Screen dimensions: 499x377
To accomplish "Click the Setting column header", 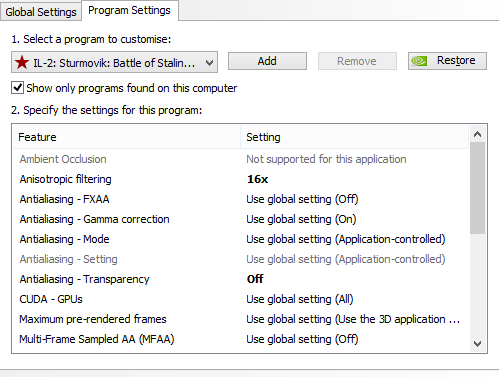I will [x=354, y=137].
